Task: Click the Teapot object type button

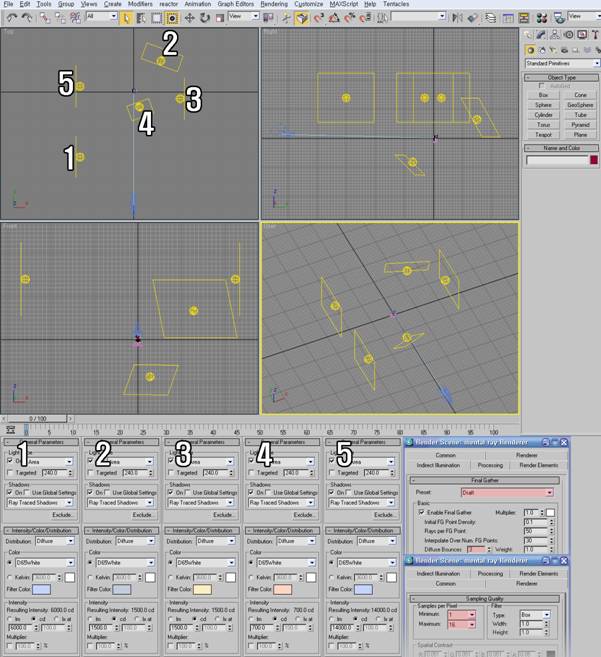Action: pos(543,135)
